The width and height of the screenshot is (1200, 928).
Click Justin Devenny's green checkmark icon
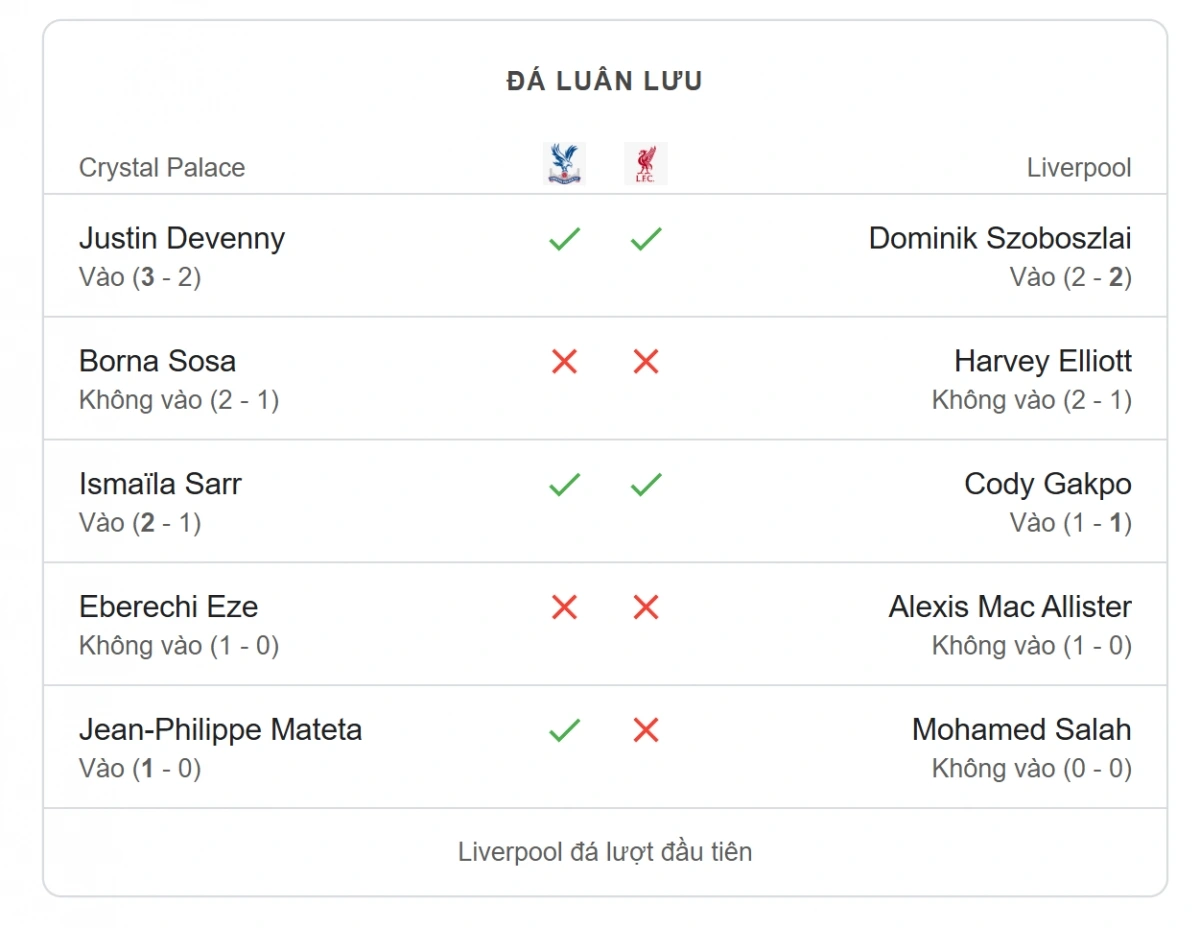pos(565,239)
